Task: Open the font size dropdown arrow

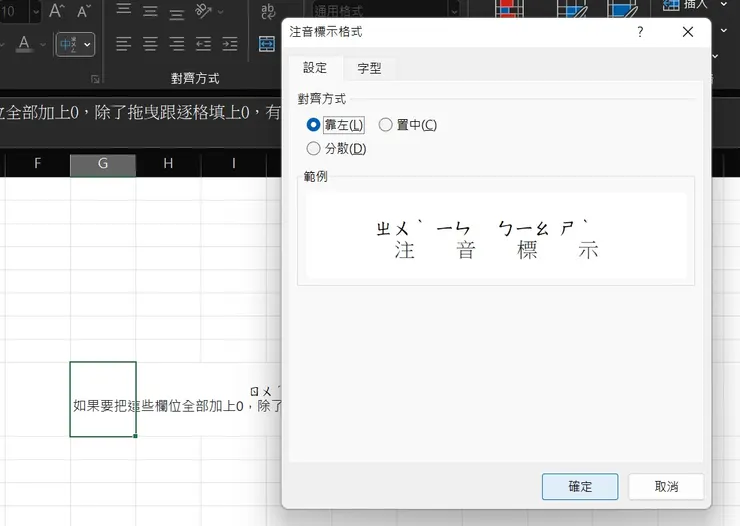Action: tap(36, 11)
